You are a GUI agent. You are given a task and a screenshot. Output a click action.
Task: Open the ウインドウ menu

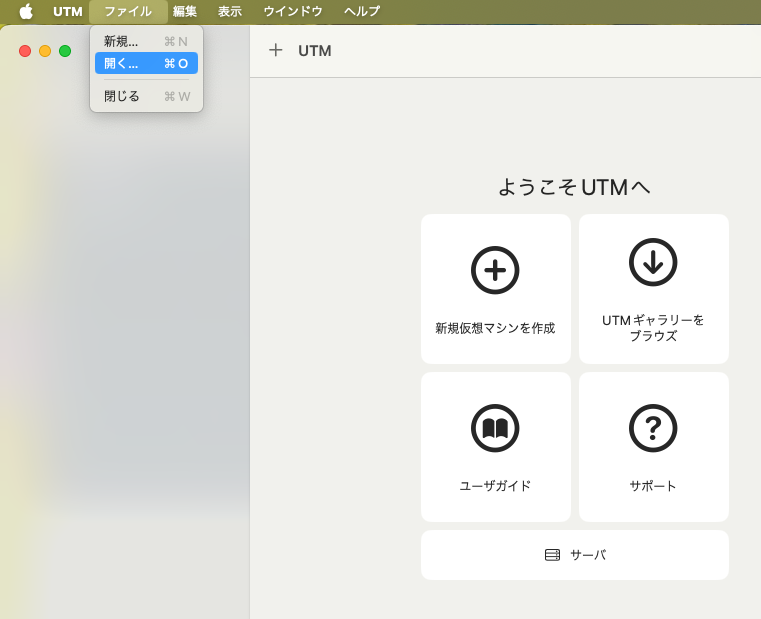pyautogui.click(x=293, y=11)
